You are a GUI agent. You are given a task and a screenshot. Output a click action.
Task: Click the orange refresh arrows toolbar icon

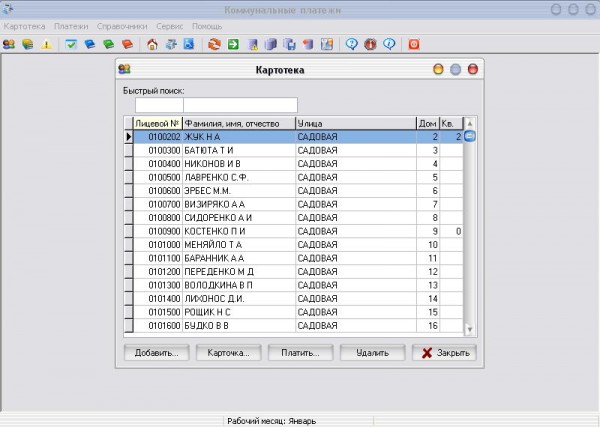point(214,44)
